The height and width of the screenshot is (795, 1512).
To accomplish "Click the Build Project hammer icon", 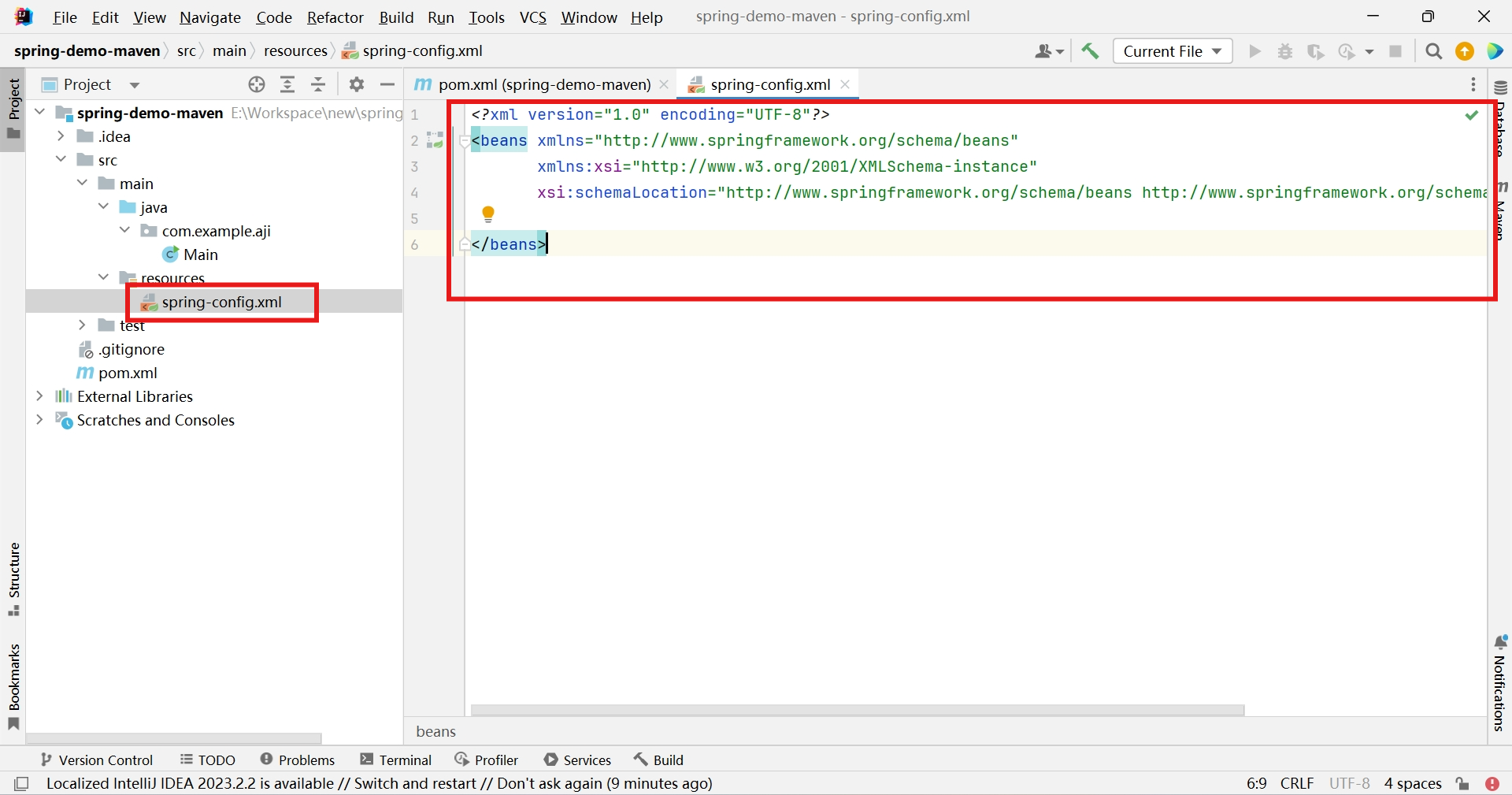I will [x=1090, y=51].
